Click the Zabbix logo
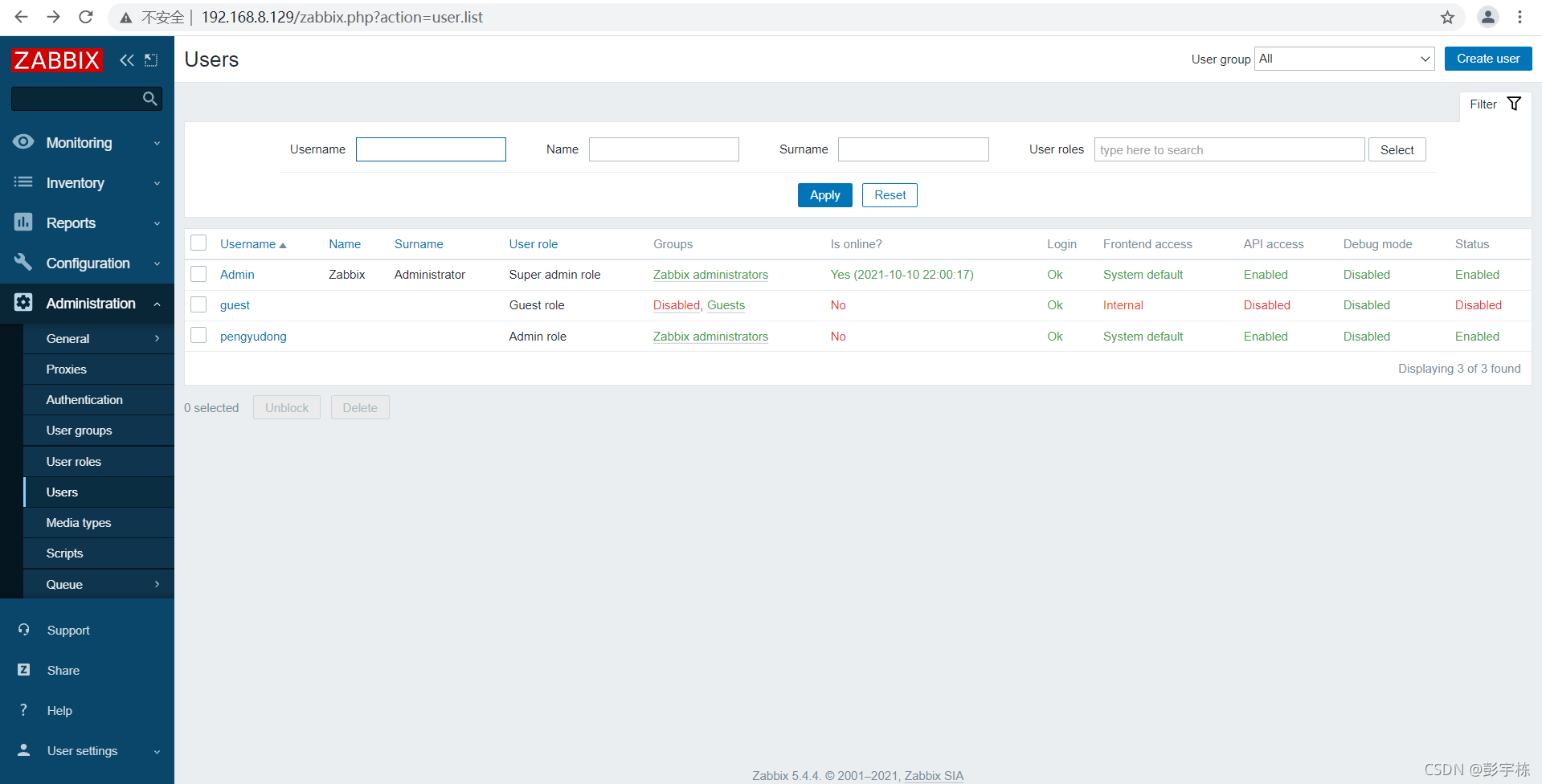 (x=56, y=60)
